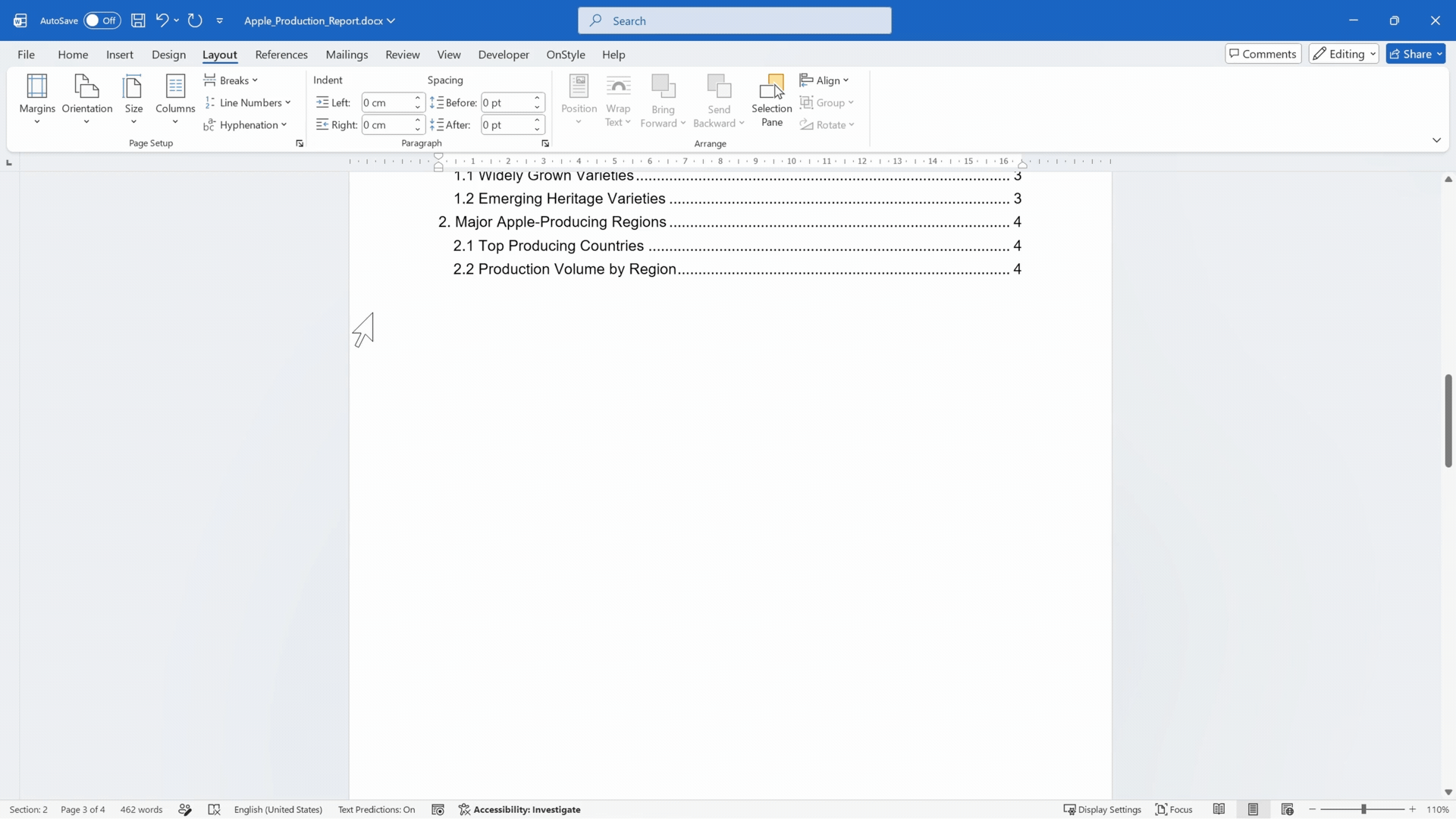Click the zoom slider handle

point(1363,809)
